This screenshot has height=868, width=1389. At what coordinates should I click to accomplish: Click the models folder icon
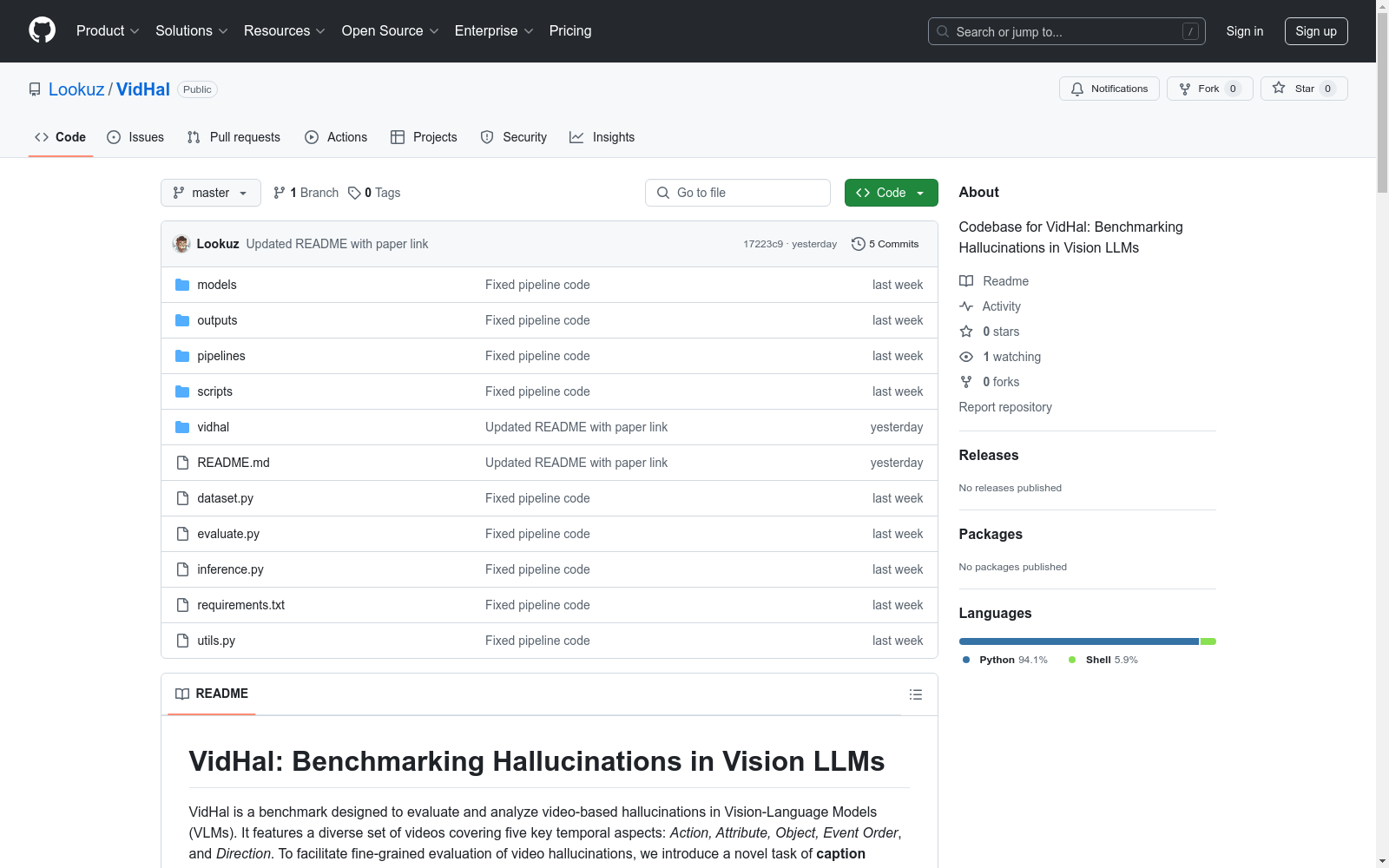click(182, 285)
